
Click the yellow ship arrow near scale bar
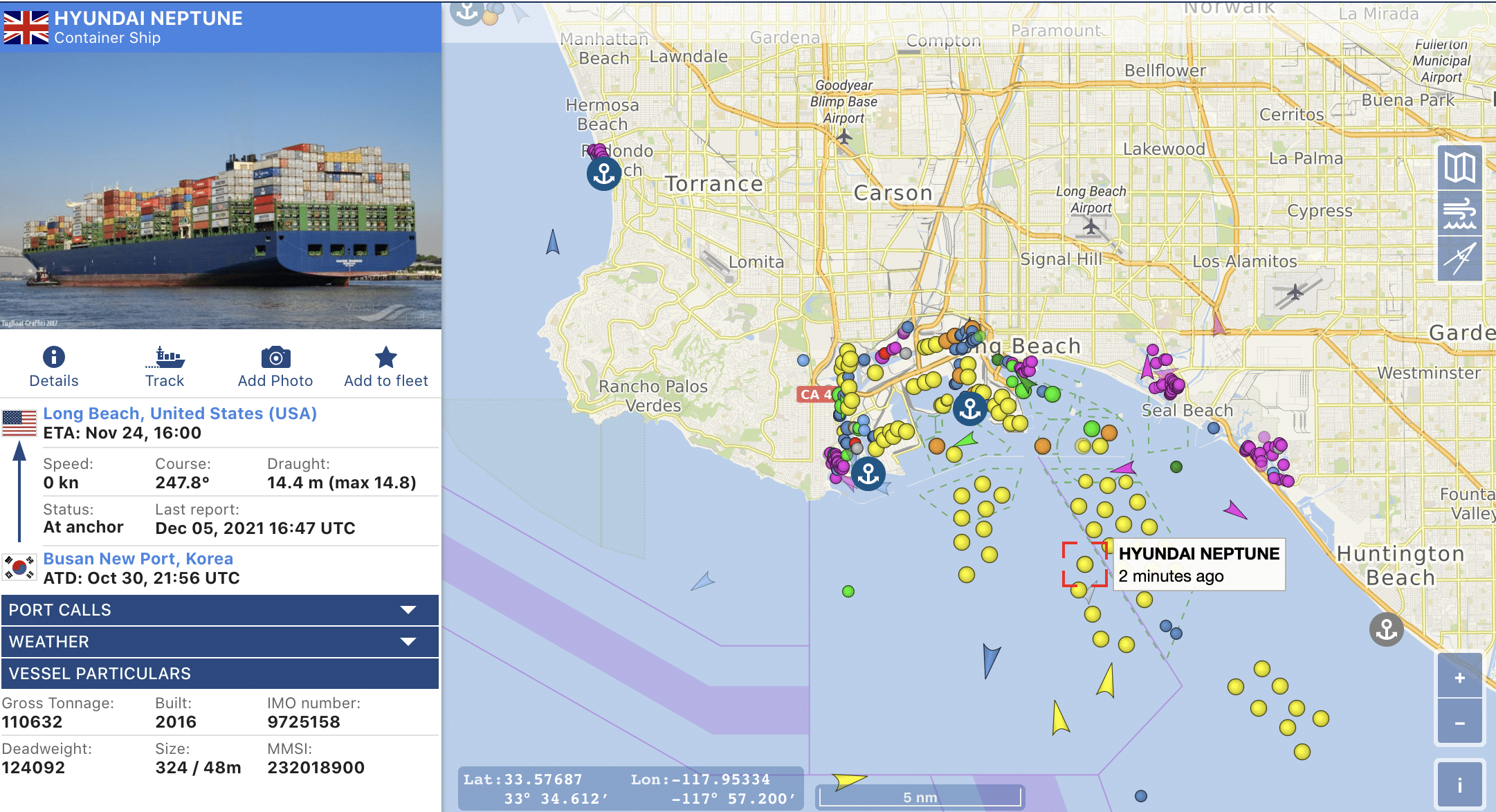(848, 782)
